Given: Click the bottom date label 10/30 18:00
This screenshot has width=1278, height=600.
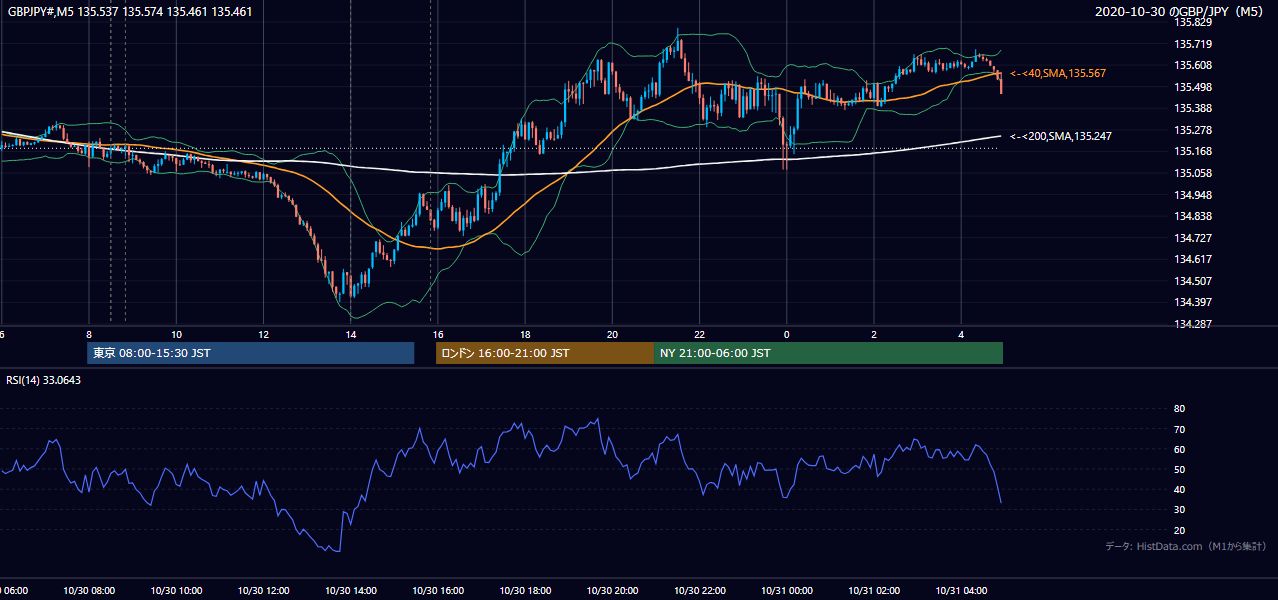Looking at the screenshot, I should tap(525, 591).
